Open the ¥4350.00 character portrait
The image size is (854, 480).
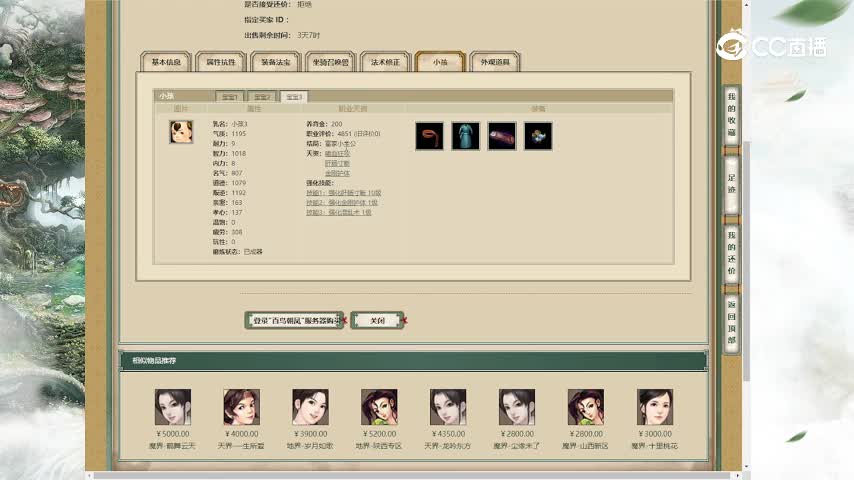448,407
